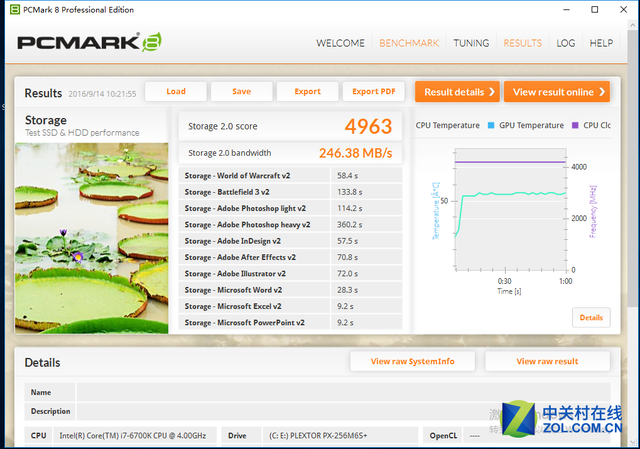This screenshot has height=449, width=640.
Task: Click the PCMark 8 title bar app icon
Action: 15,9
